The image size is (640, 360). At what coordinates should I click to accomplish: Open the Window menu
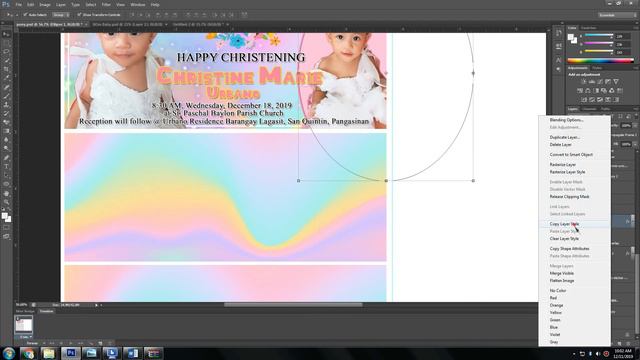[138, 5]
